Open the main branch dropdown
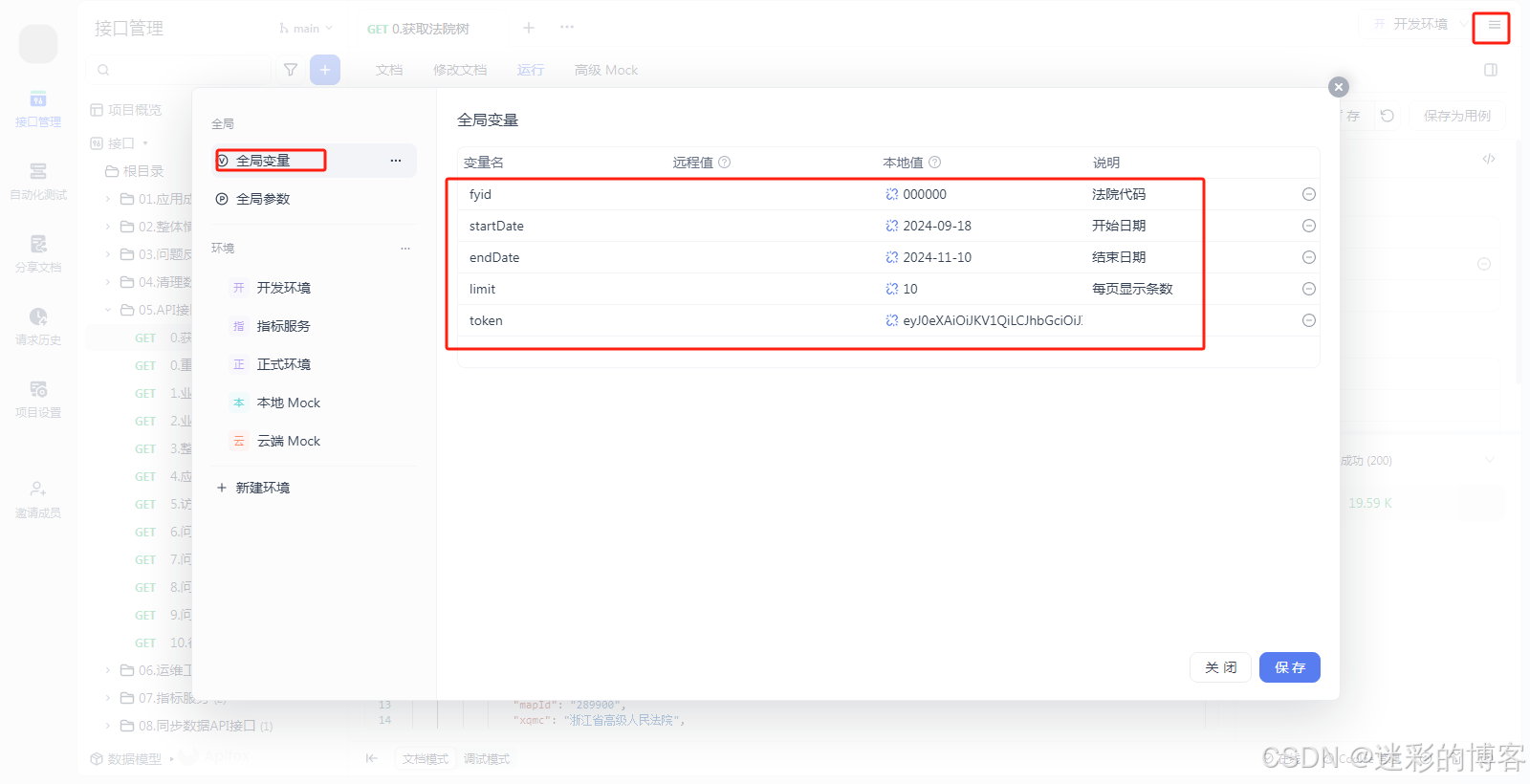 click(x=306, y=29)
